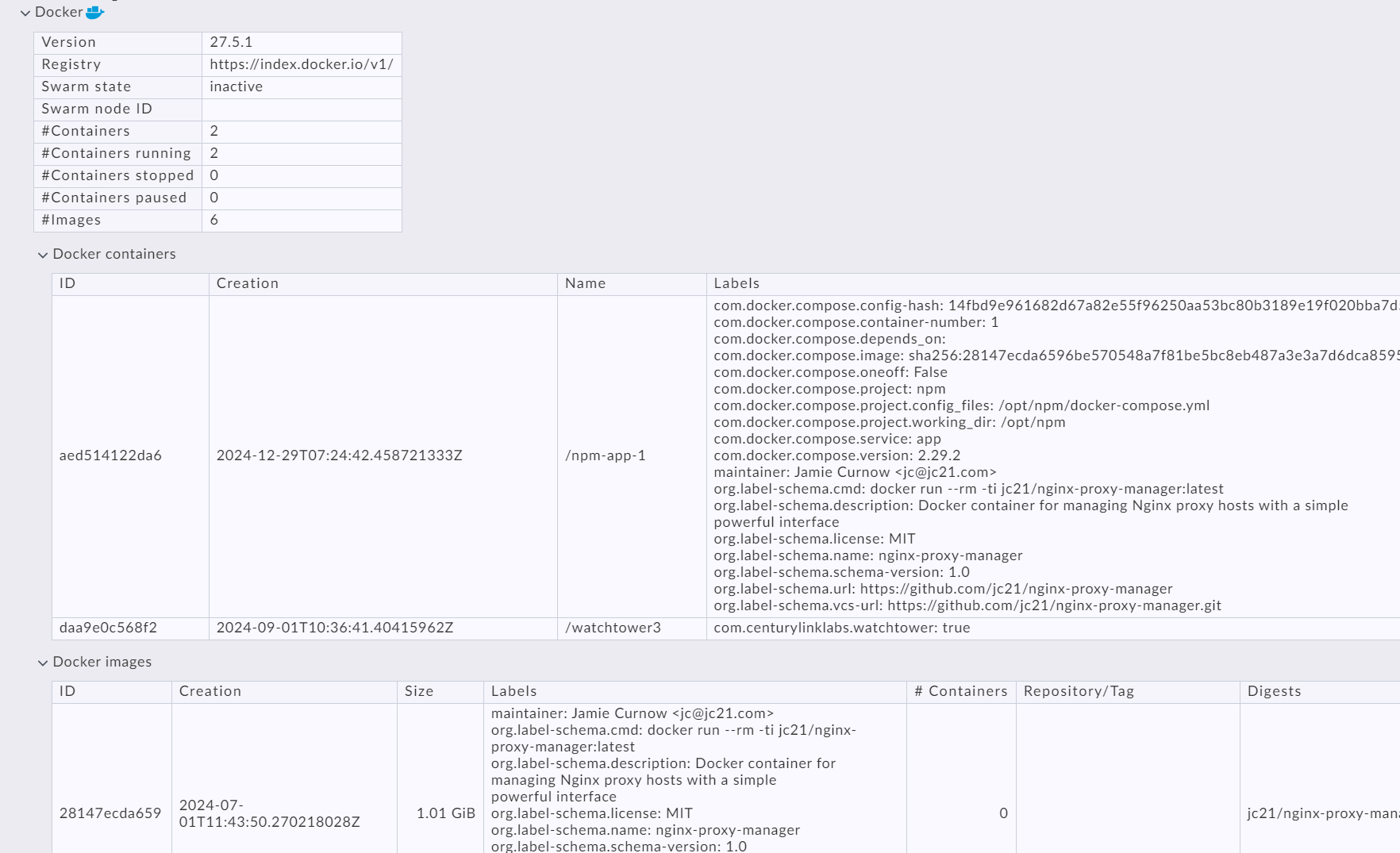The image size is (1400, 853).
Task: Select container ID daa9e0c568f2
Action: (x=111, y=628)
